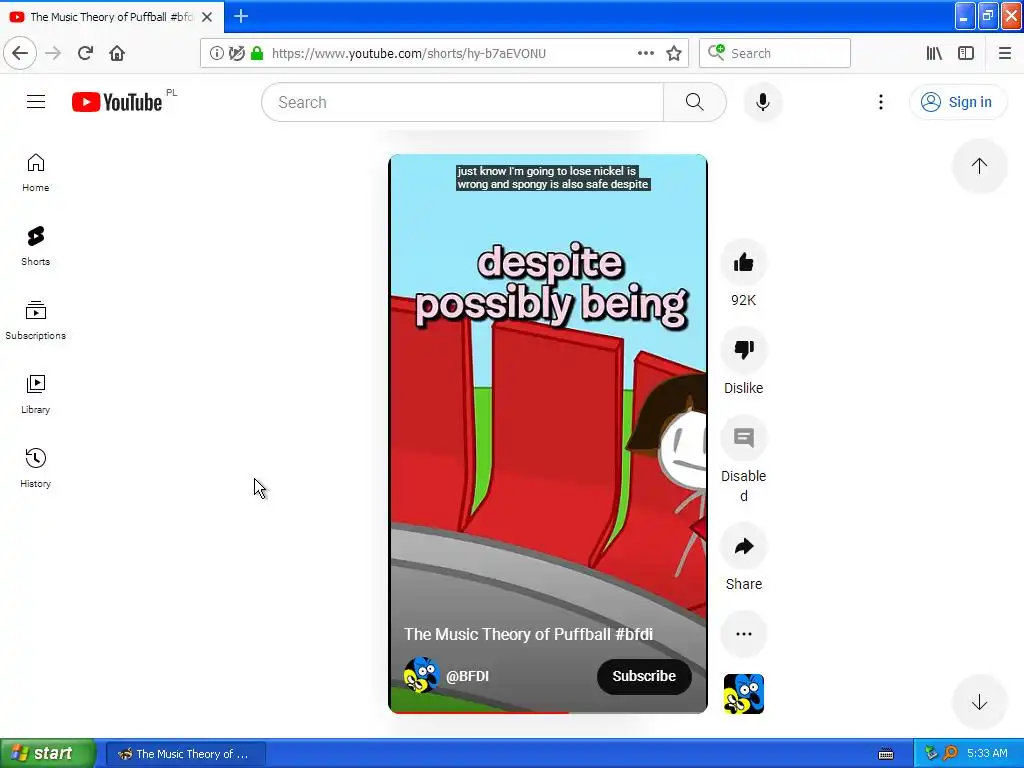The image size is (1024, 768).
Task: Click the browser forward arrow
Action: click(x=53, y=53)
